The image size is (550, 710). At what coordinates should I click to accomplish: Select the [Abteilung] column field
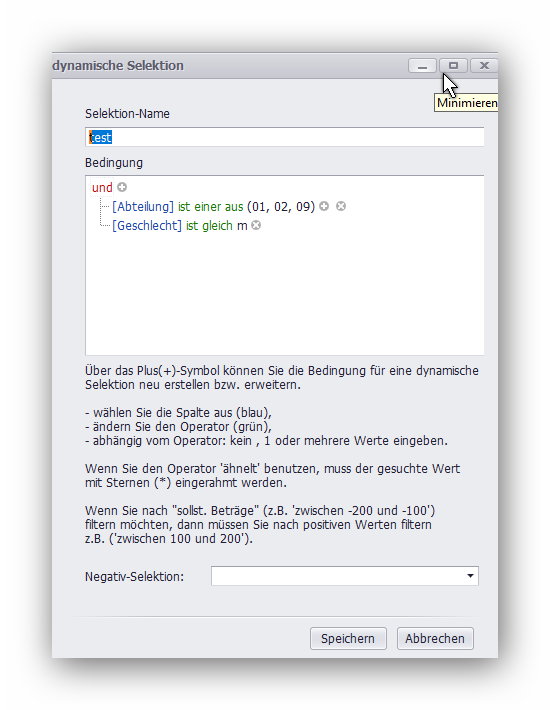tap(143, 206)
